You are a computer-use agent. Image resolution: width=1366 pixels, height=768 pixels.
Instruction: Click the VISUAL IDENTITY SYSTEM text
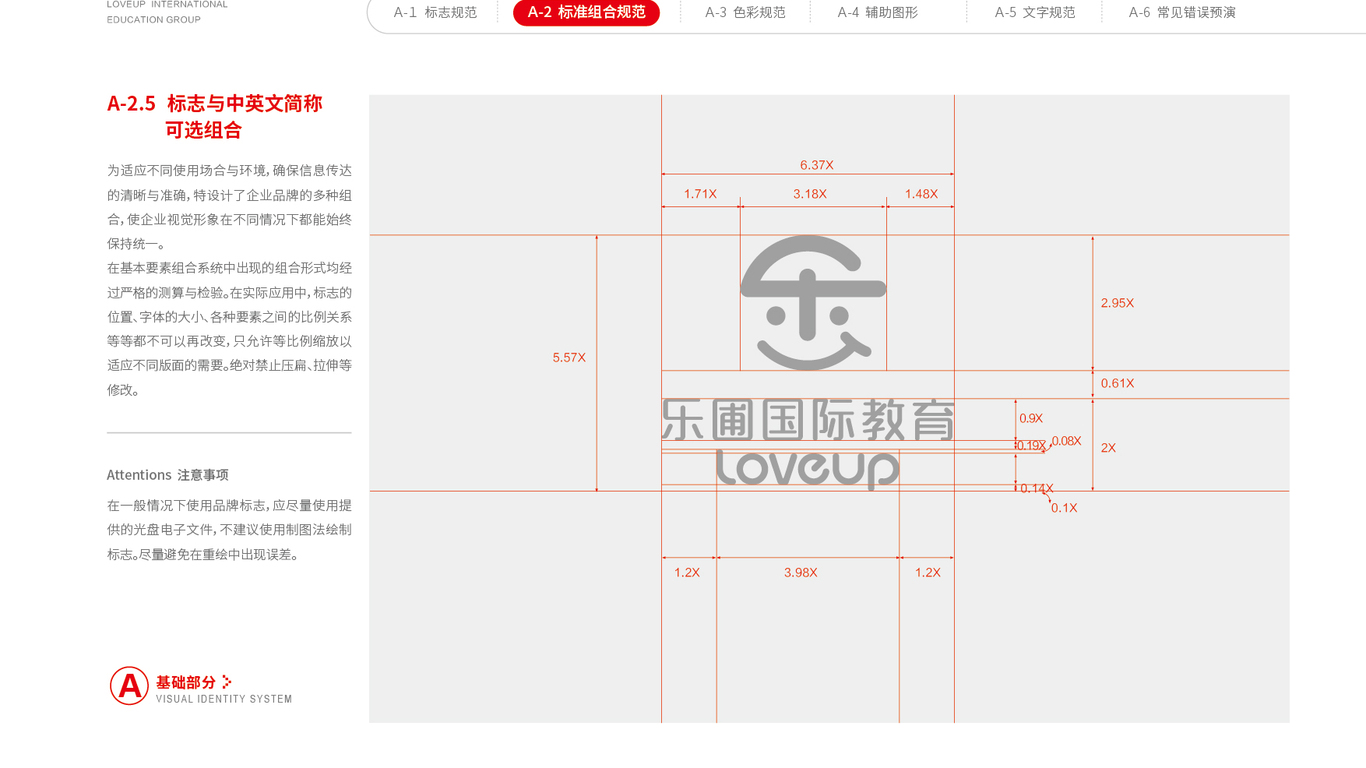click(x=224, y=699)
